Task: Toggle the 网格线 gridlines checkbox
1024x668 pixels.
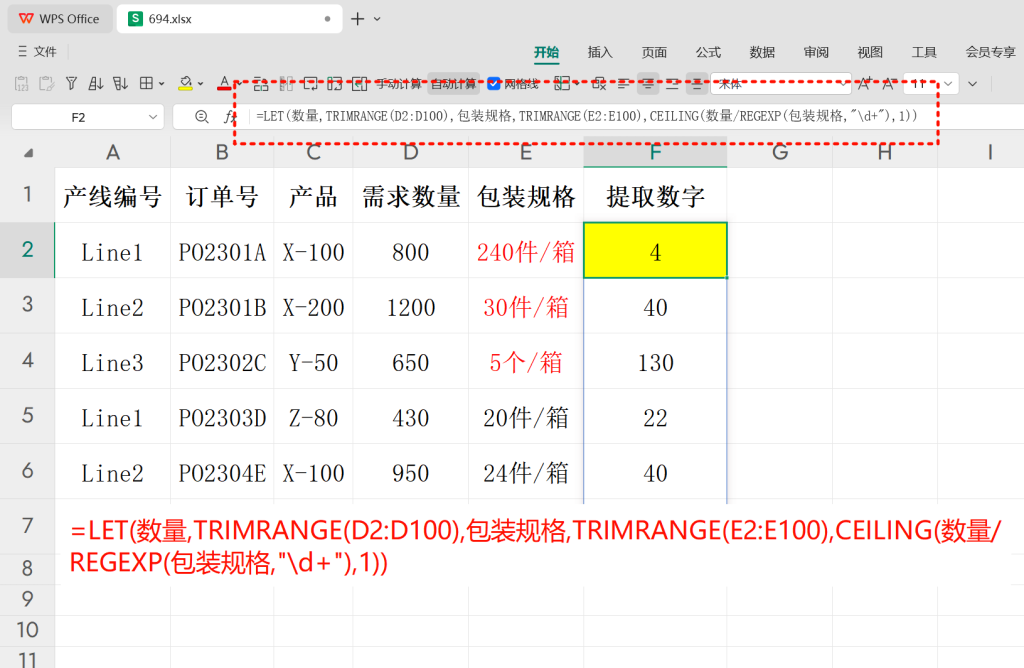Action: coord(494,84)
